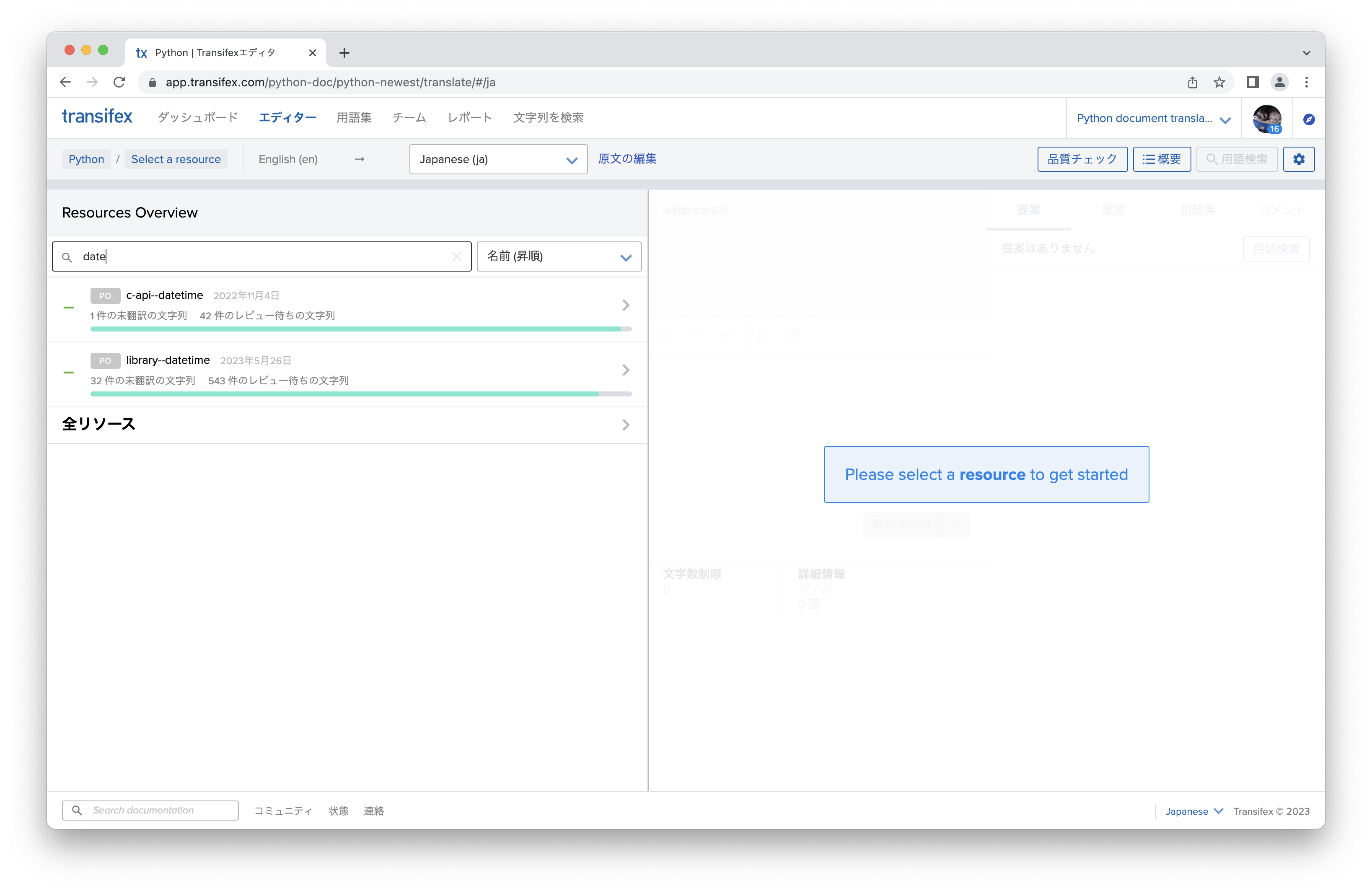The width and height of the screenshot is (1372, 891).
Task: Open the user avatar profile menu
Action: coord(1266,119)
